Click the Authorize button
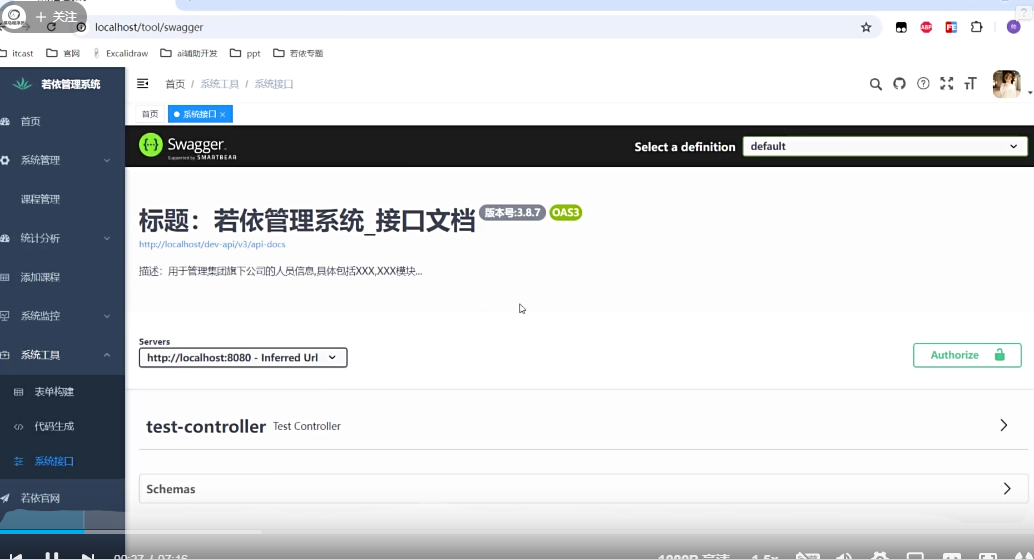 click(967, 355)
